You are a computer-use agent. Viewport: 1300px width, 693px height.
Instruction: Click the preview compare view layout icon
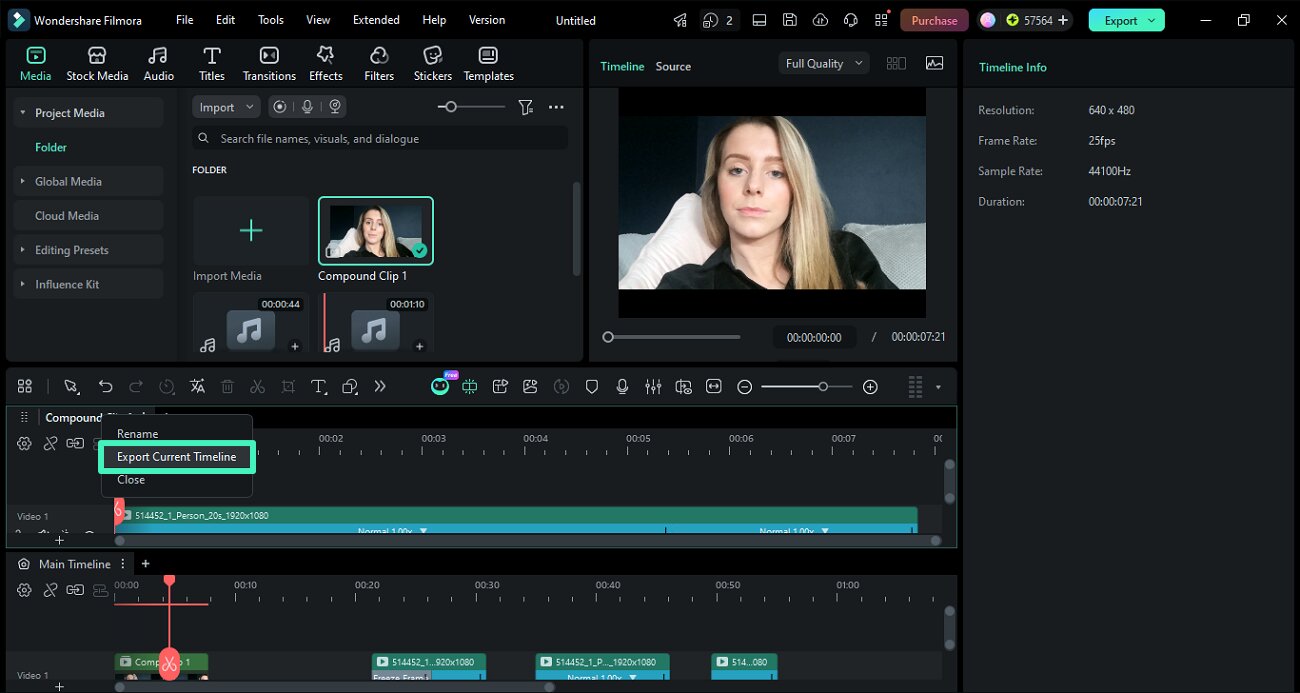896,63
